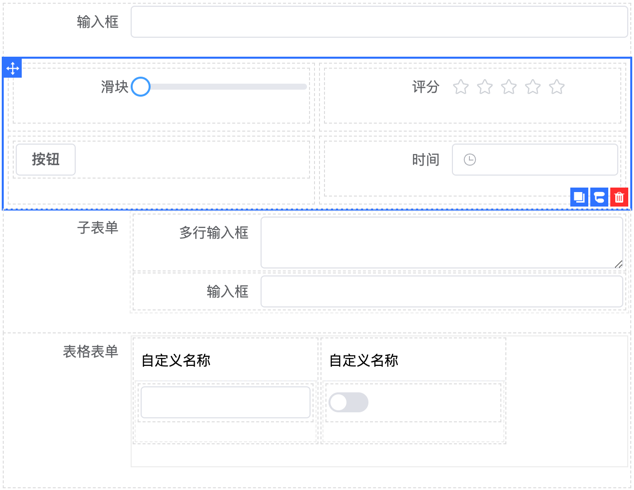Click the blue hierarchy icon beside the trash
This screenshot has height=490, width=634.
click(x=599, y=197)
